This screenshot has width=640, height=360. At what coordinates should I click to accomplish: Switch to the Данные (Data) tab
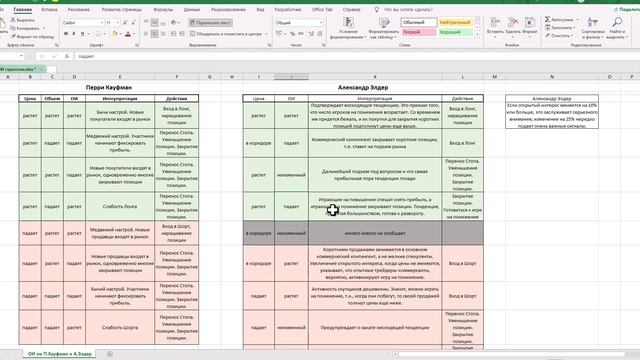click(x=192, y=9)
